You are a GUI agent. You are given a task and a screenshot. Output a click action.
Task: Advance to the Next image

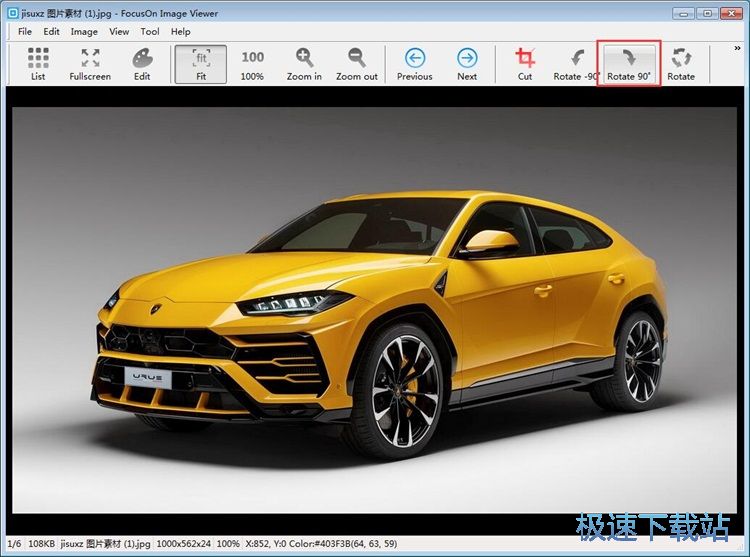[467, 64]
